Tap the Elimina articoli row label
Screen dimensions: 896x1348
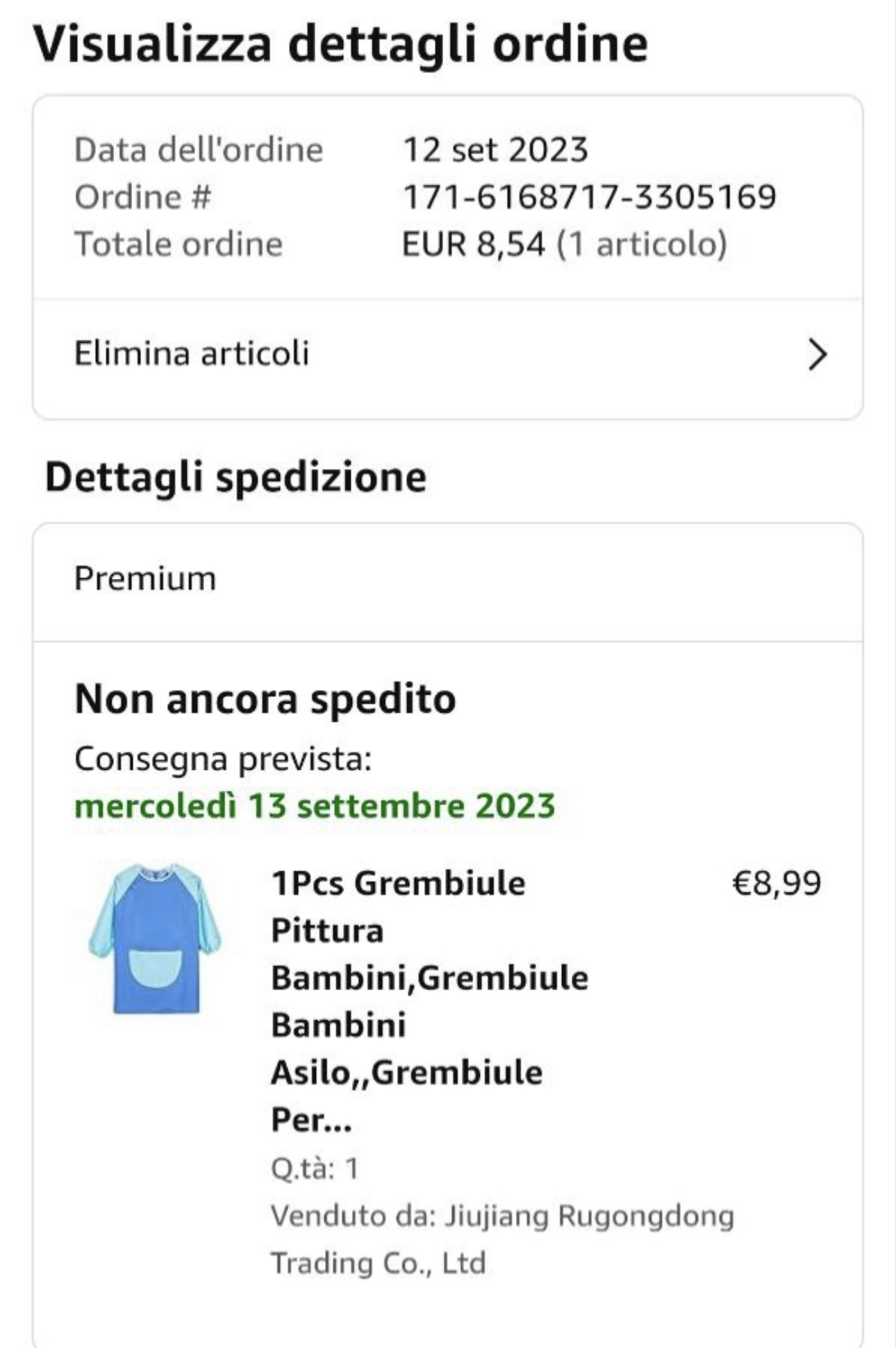192,353
